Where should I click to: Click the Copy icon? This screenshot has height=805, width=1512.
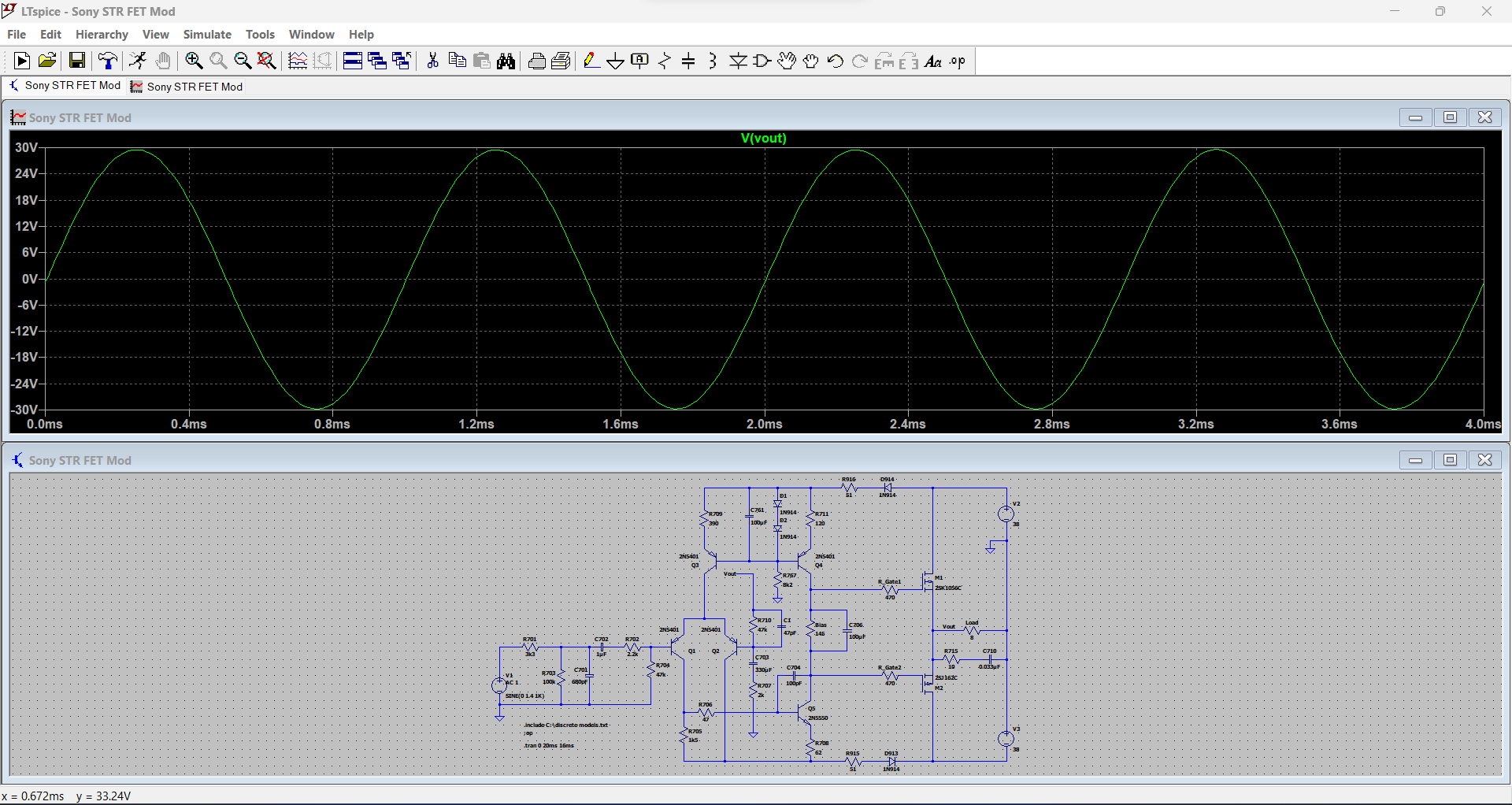pos(457,61)
